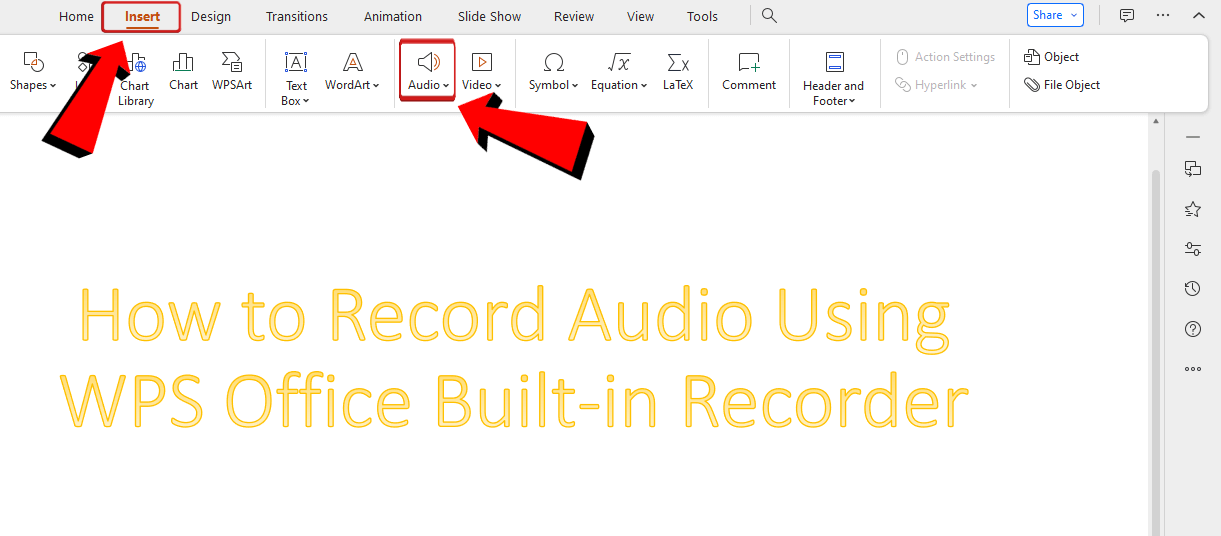Open the slide switch icon in right sidebar
This screenshot has width=1221, height=536.
pyautogui.click(x=1192, y=169)
